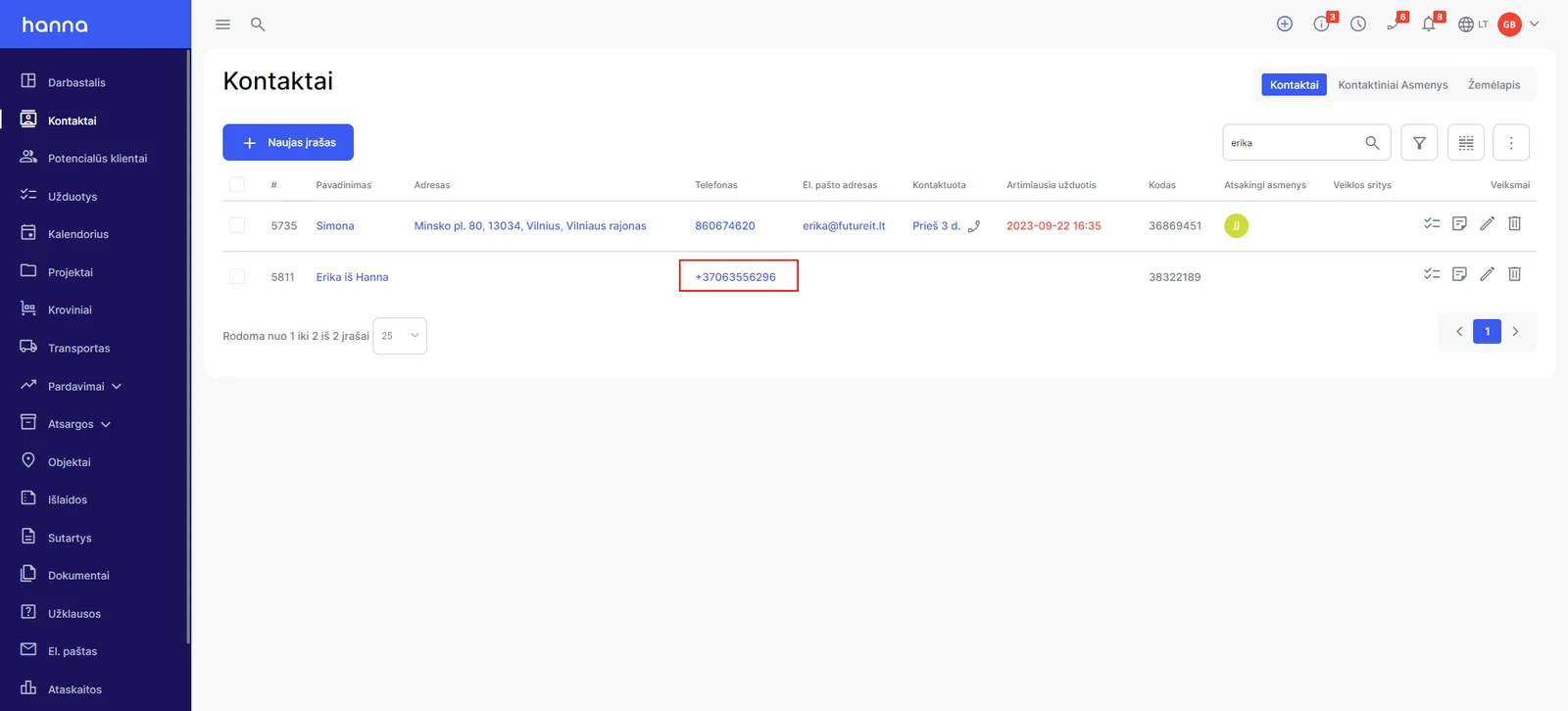Open the column layout grid icon
The image size is (1568, 711).
coord(1466,143)
